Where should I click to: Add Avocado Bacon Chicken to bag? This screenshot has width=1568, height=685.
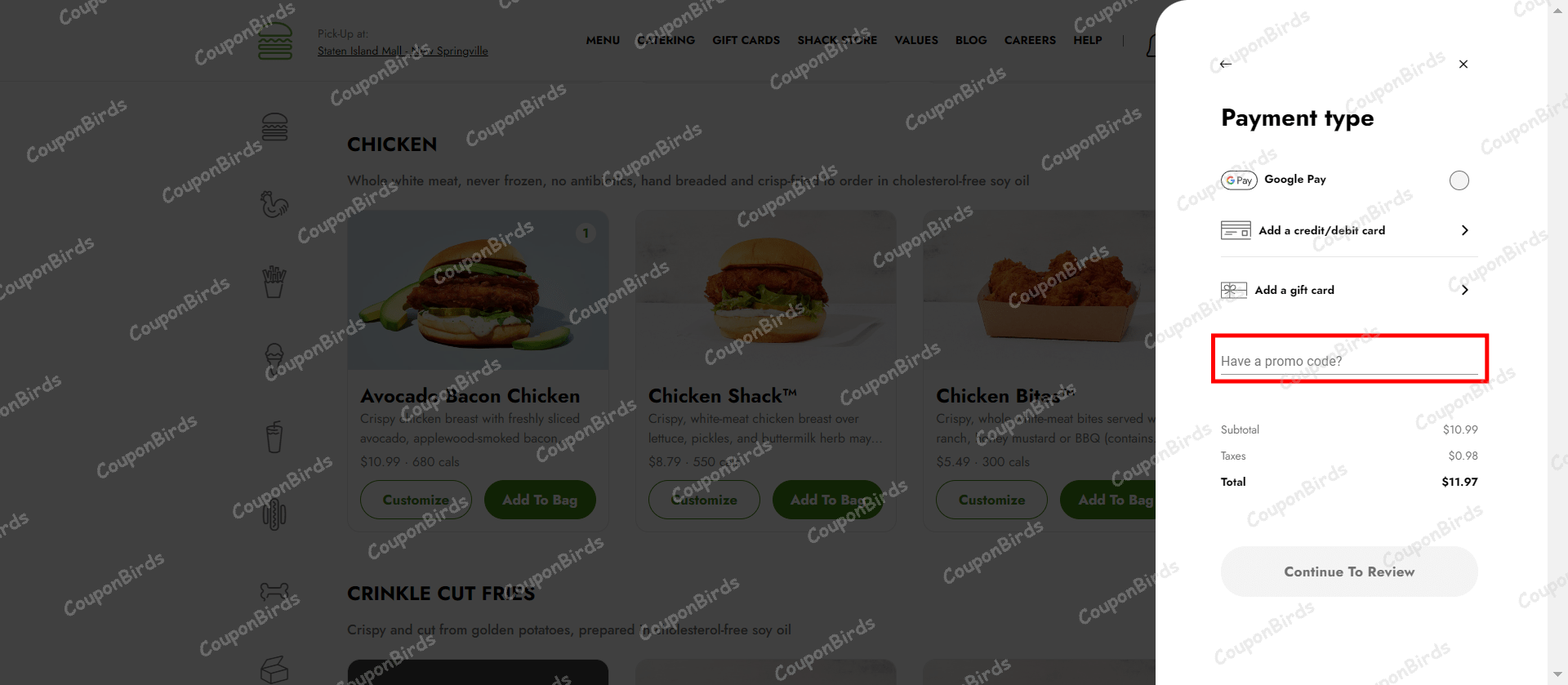pos(540,500)
